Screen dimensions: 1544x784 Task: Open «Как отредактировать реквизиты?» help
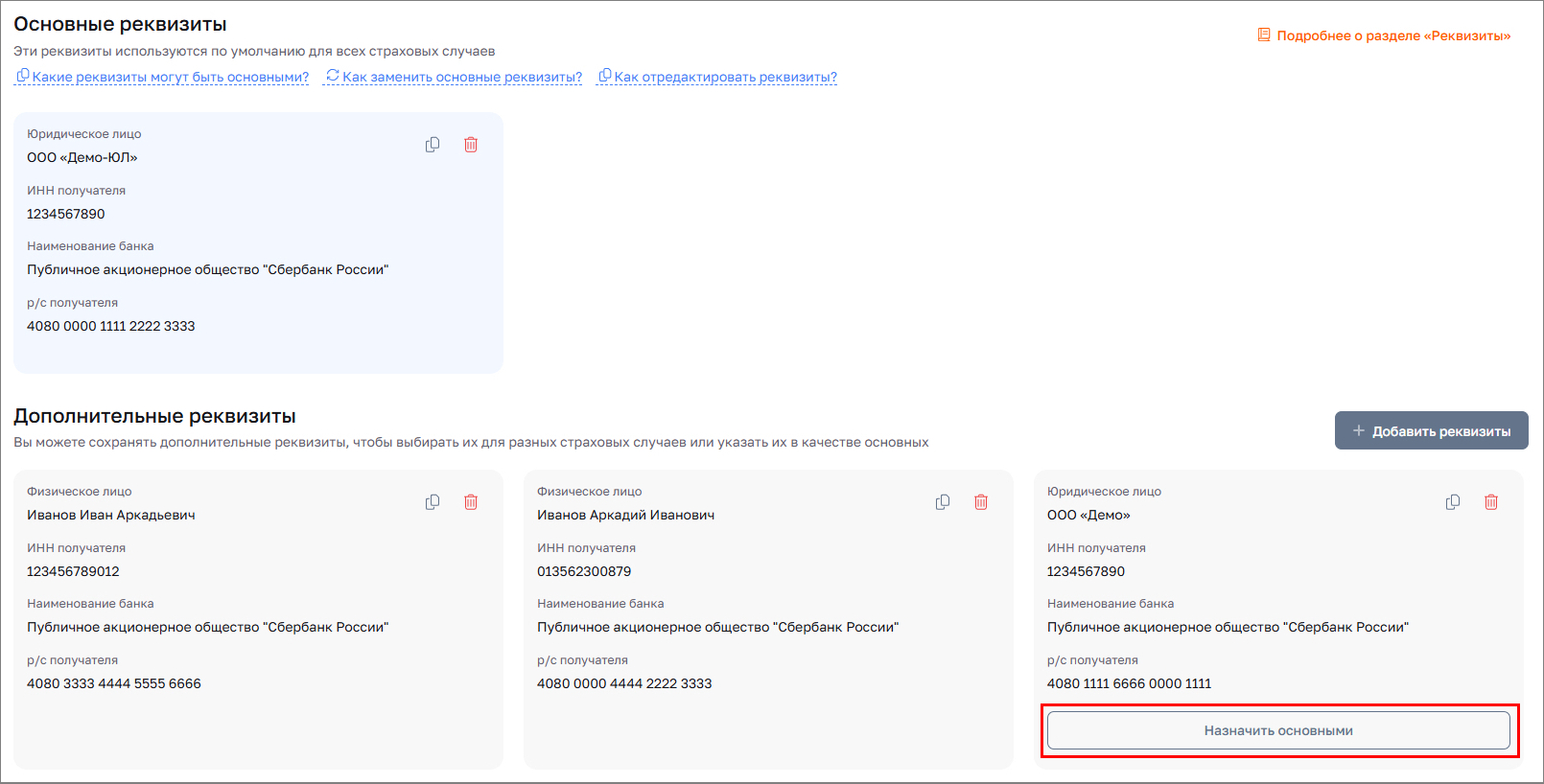[x=716, y=77]
